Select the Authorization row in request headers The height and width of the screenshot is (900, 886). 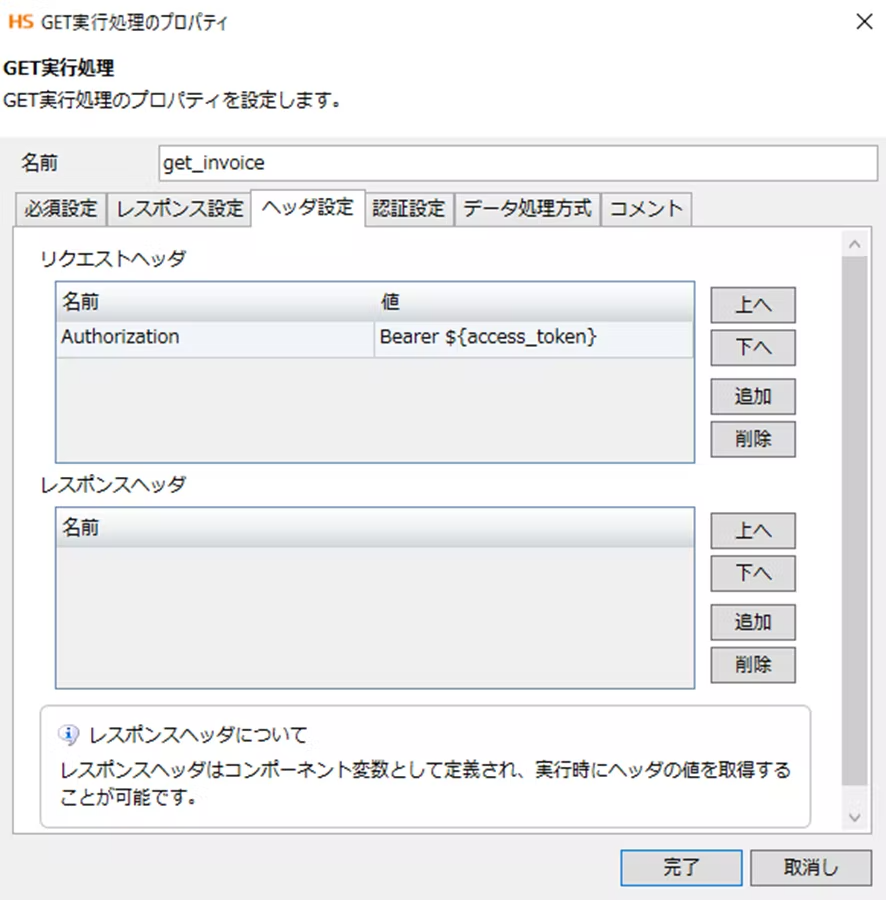(214, 338)
